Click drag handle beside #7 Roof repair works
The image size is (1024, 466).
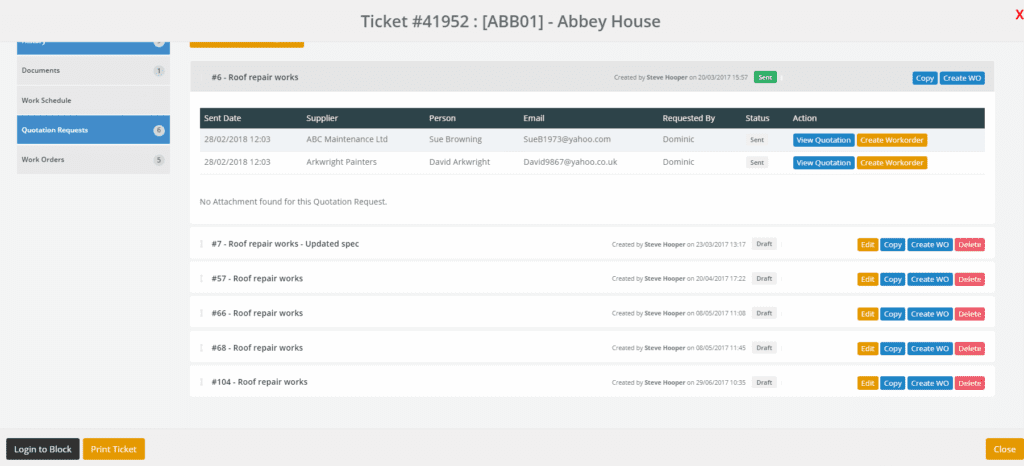pos(201,244)
